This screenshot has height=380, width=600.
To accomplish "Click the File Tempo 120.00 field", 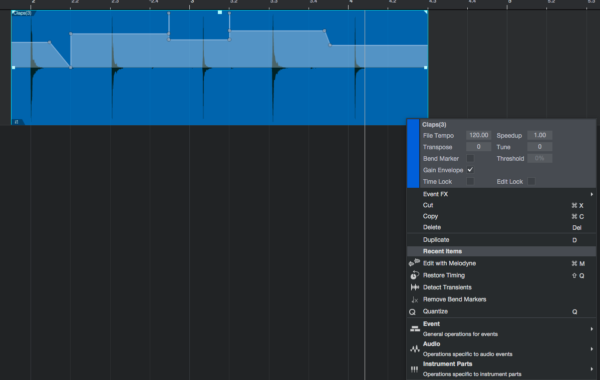I will tap(478, 135).
